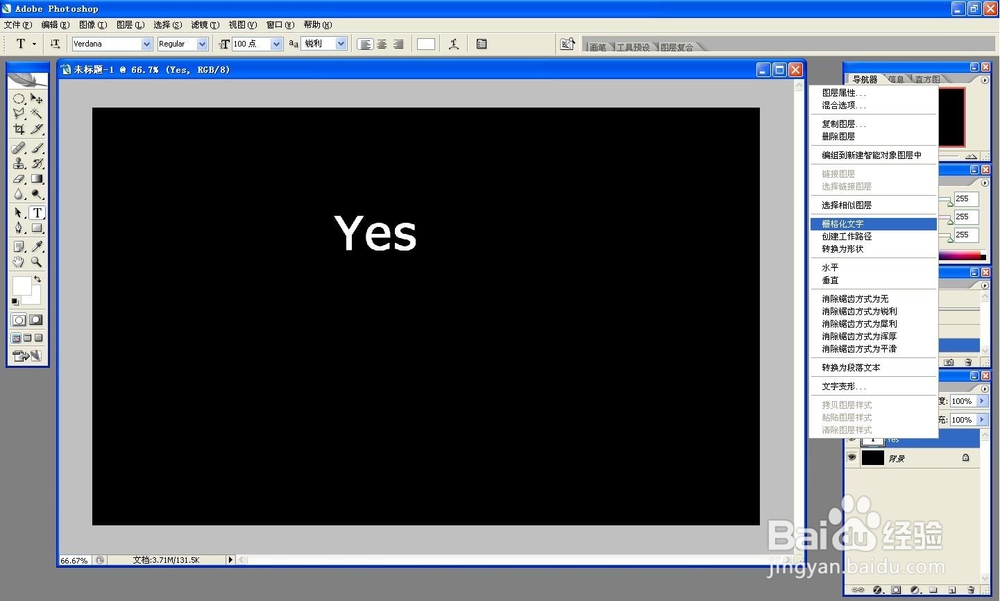The width and height of the screenshot is (1000, 601).
Task: Jump to ImageReady from toolbox
Action: tap(27, 356)
